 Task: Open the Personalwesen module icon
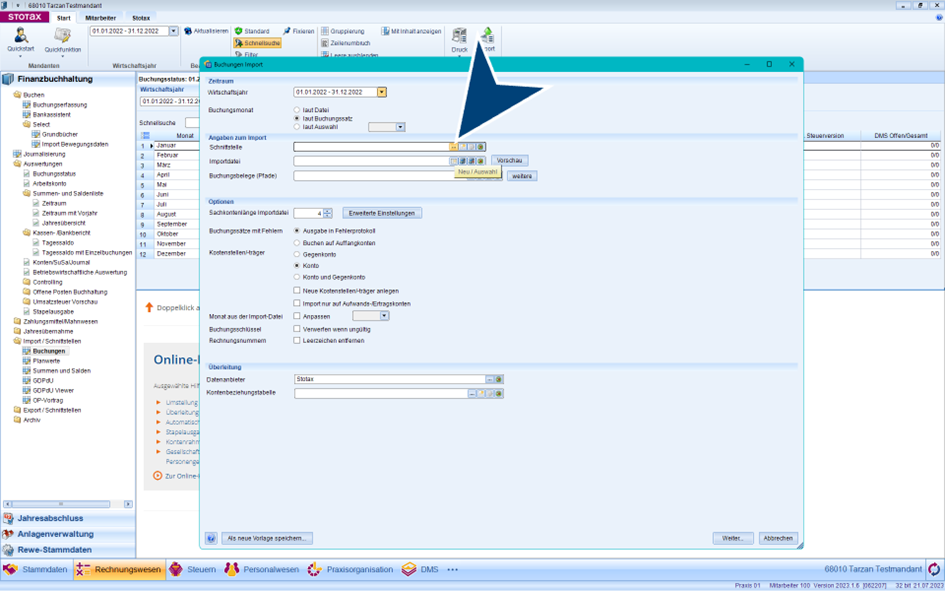coord(232,569)
